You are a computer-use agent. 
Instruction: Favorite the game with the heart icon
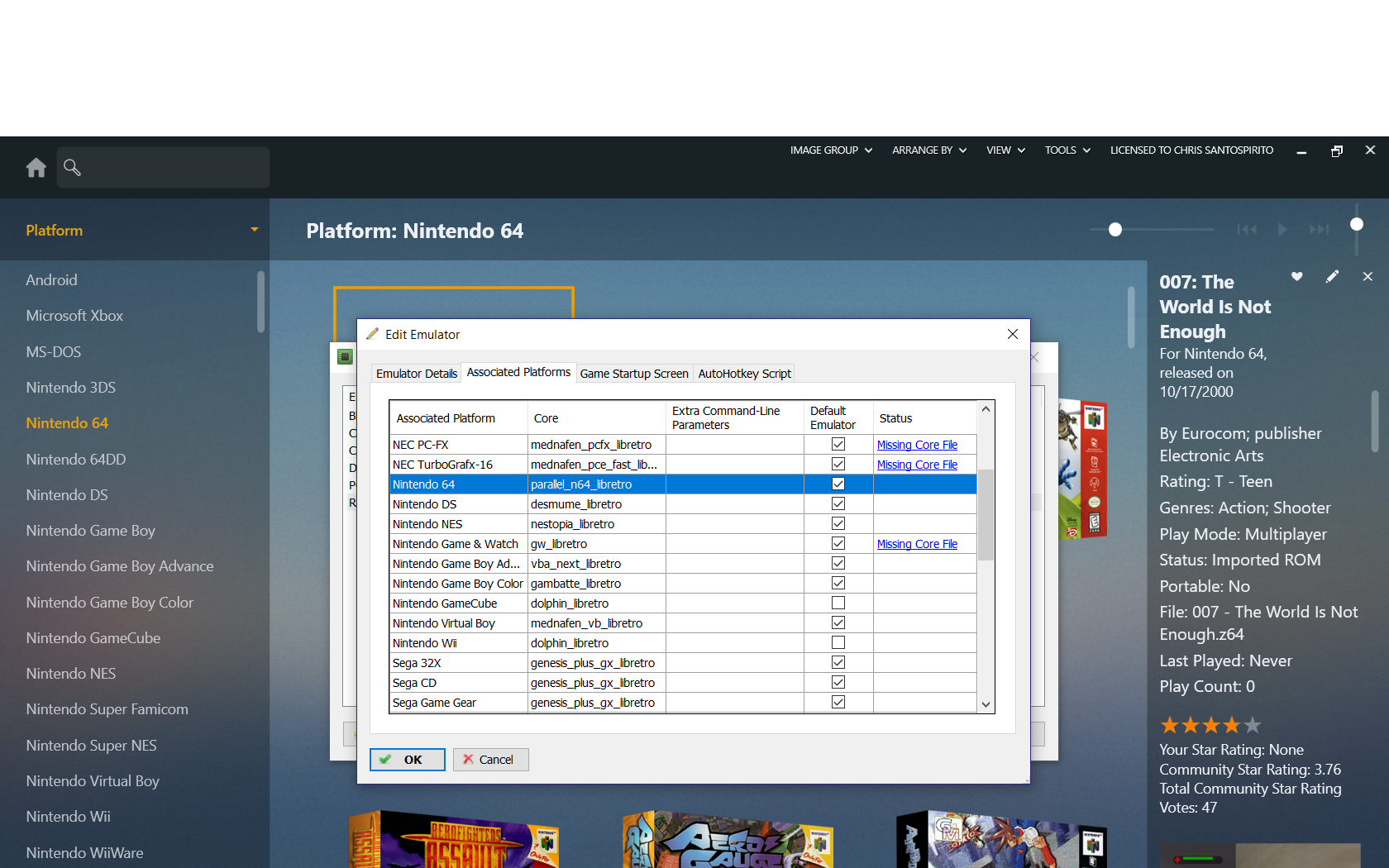[x=1297, y=276]
